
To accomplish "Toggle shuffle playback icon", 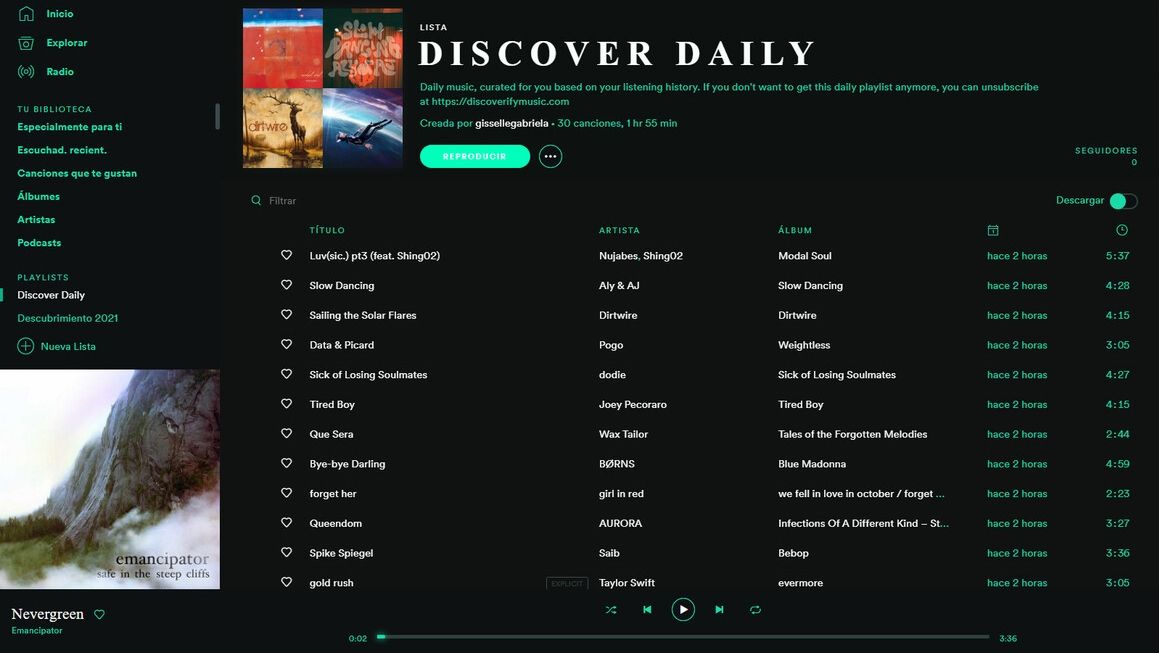I will [x=611, y=610].
